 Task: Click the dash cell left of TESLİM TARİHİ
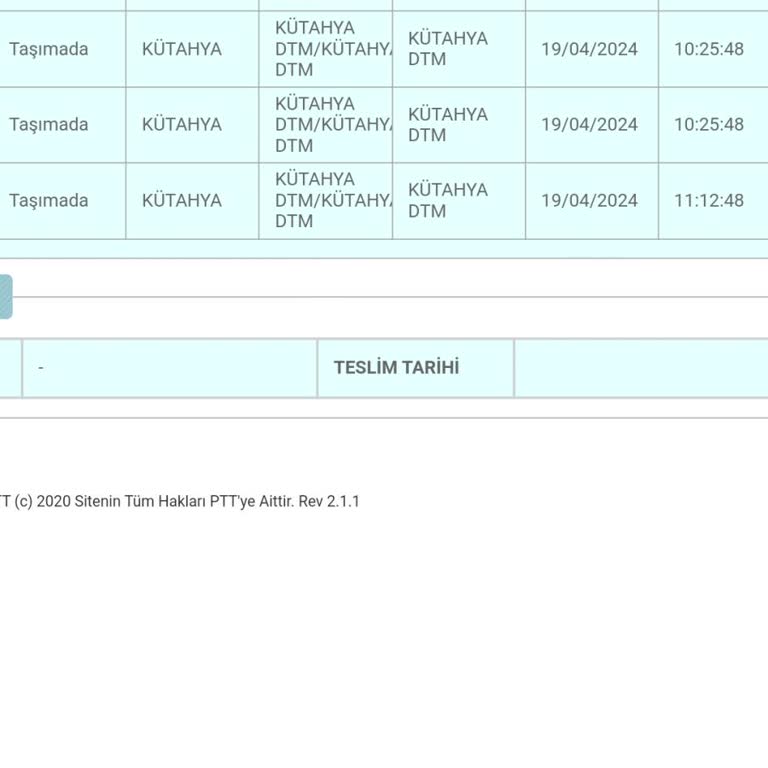pos(169,368)
